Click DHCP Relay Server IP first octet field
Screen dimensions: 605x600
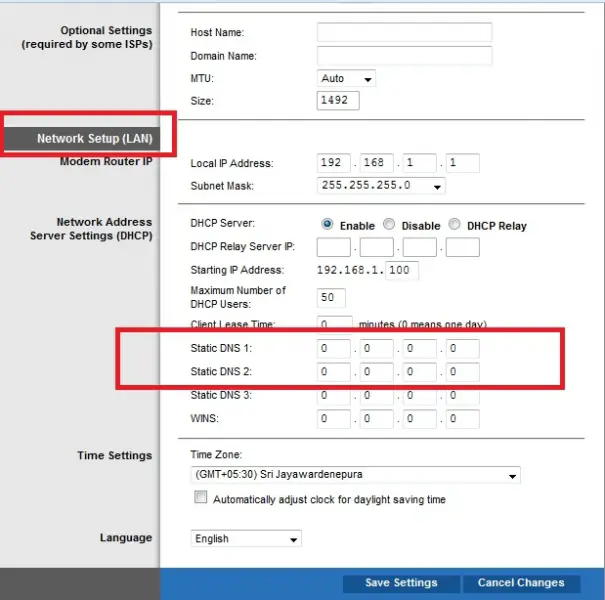tap(334, 247)
